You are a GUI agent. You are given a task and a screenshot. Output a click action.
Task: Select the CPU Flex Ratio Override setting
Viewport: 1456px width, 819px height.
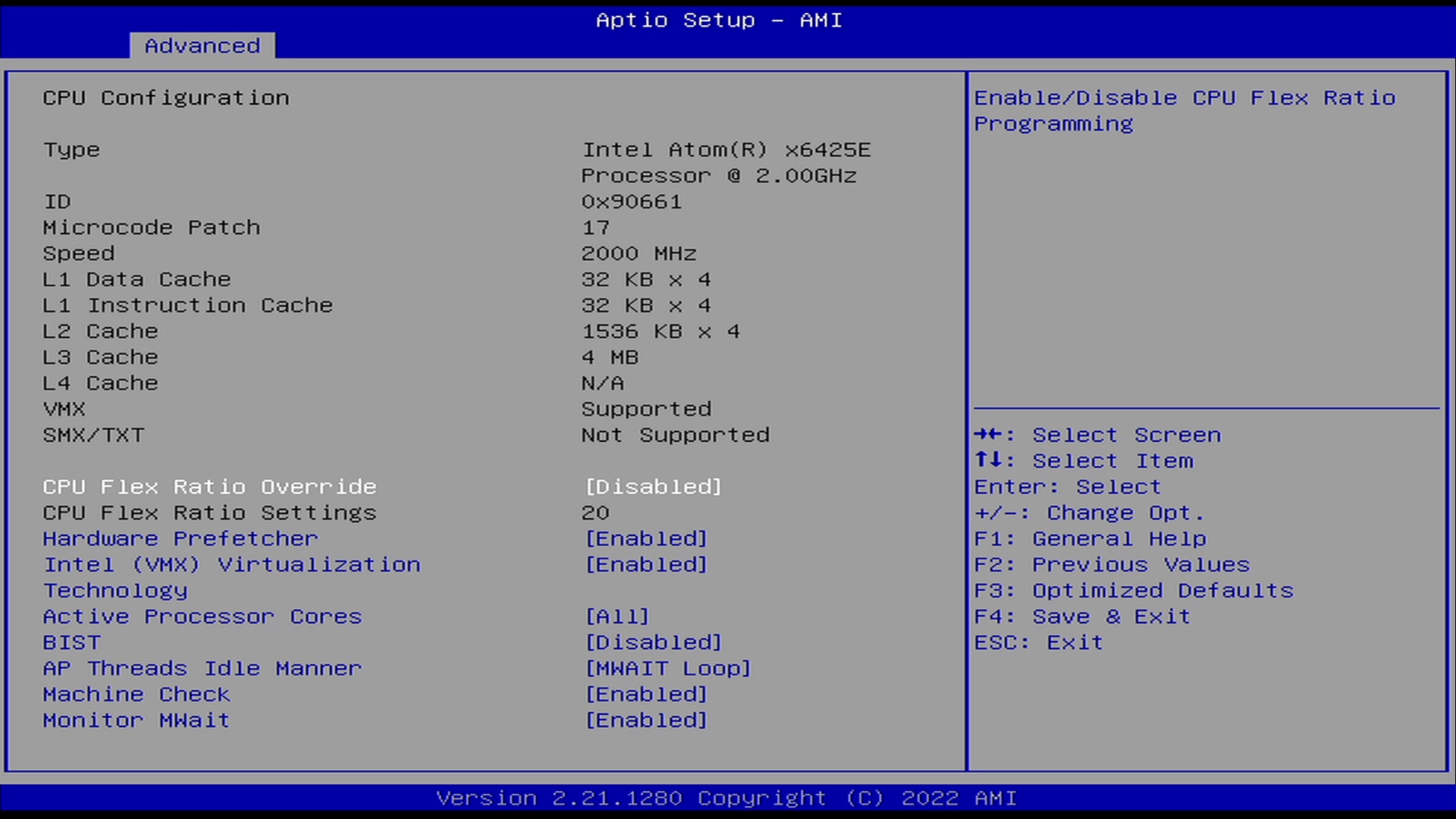[209, 487]
